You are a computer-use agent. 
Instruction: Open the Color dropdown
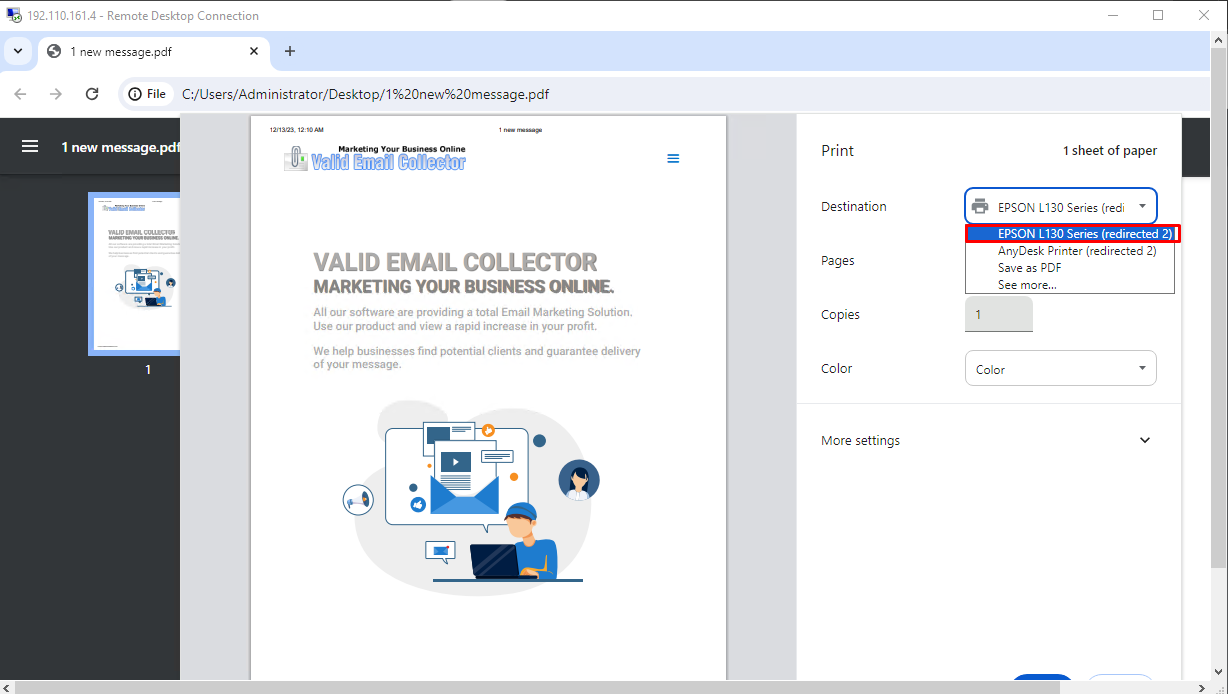tap(1060, 369)
